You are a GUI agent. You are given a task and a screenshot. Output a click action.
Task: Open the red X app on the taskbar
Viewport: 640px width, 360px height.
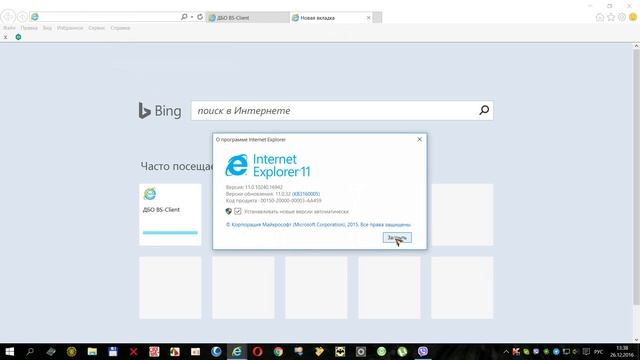click(x=133, y=351)
